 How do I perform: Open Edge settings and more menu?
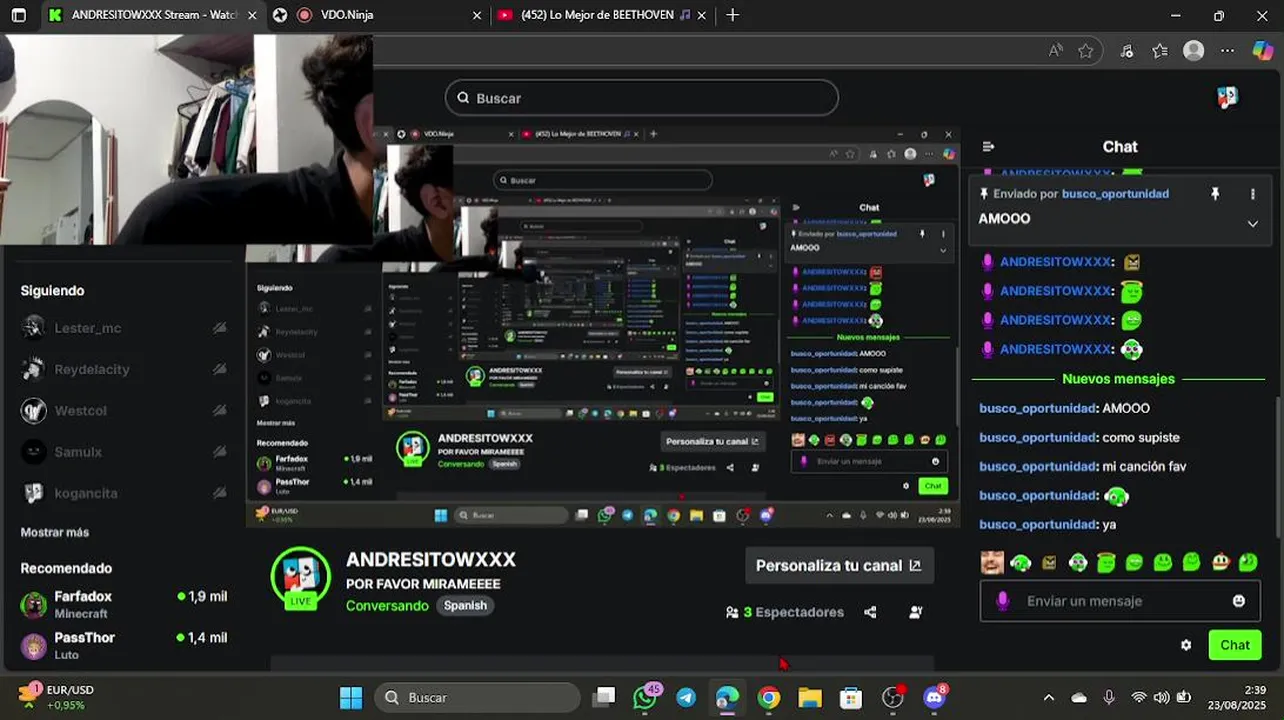click(1228, 51)
